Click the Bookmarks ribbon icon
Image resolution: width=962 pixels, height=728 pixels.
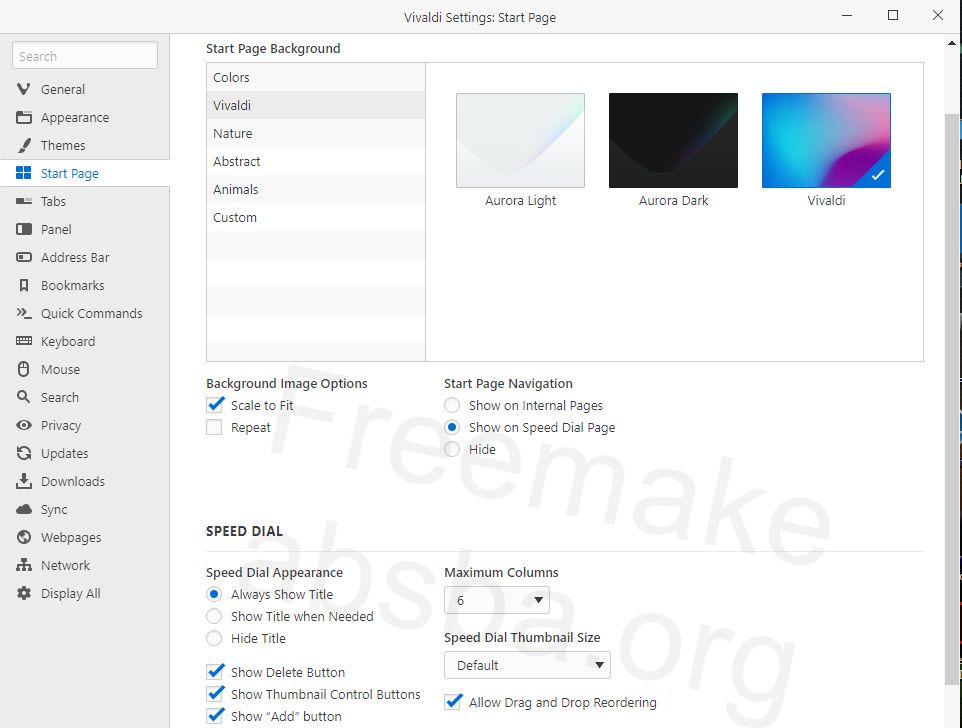pyautogui.click(x=23, y=285)
